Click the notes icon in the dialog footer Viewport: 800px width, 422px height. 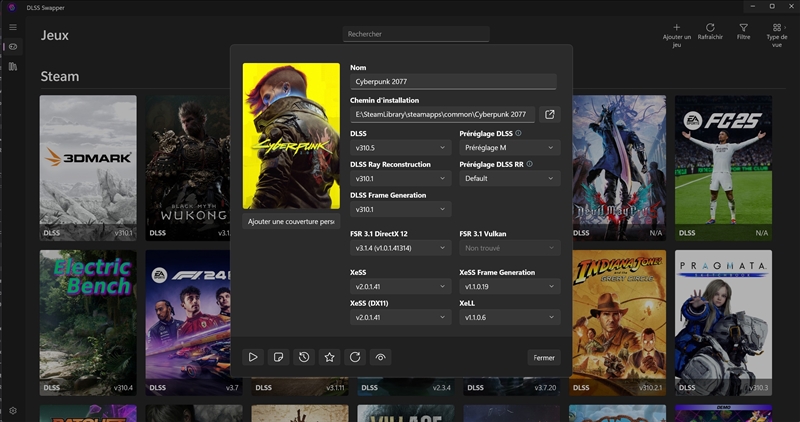(x=279, y=357)
